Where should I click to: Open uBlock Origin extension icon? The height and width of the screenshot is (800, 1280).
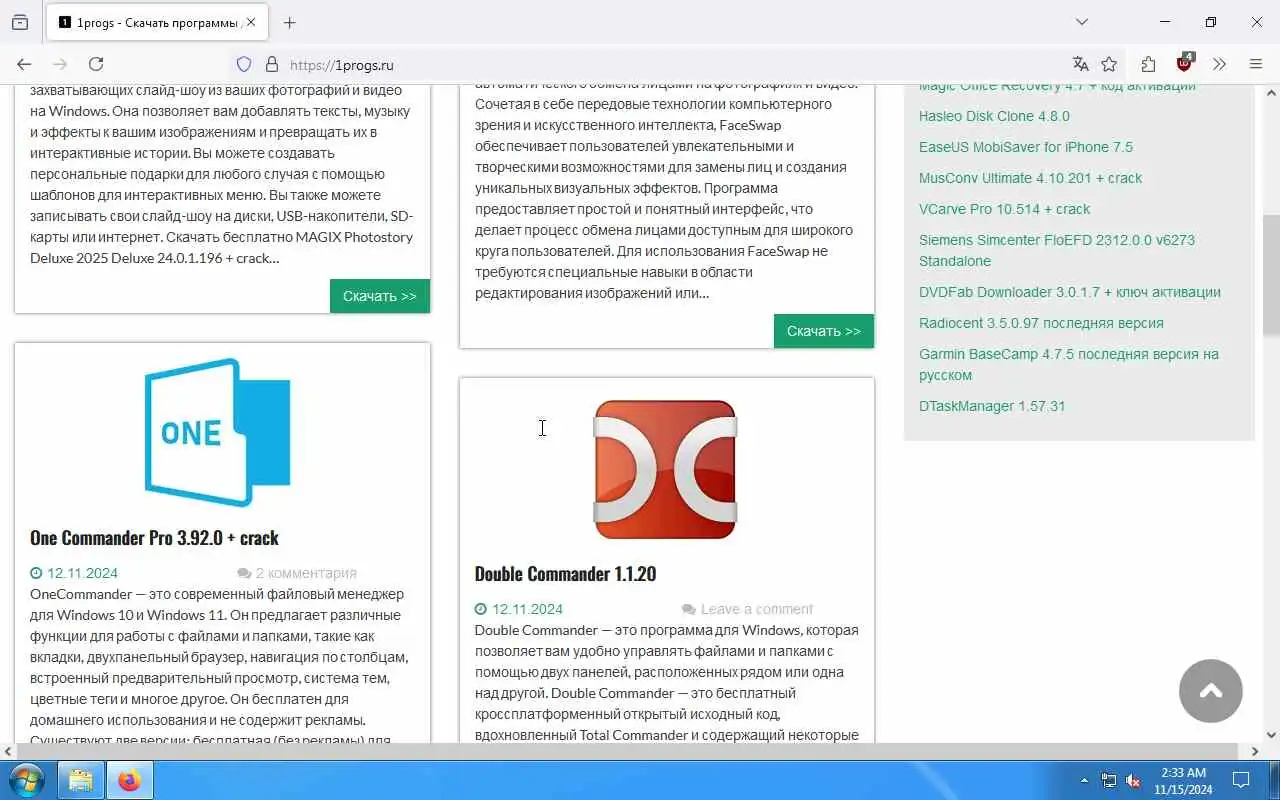tap(1185, 63)
